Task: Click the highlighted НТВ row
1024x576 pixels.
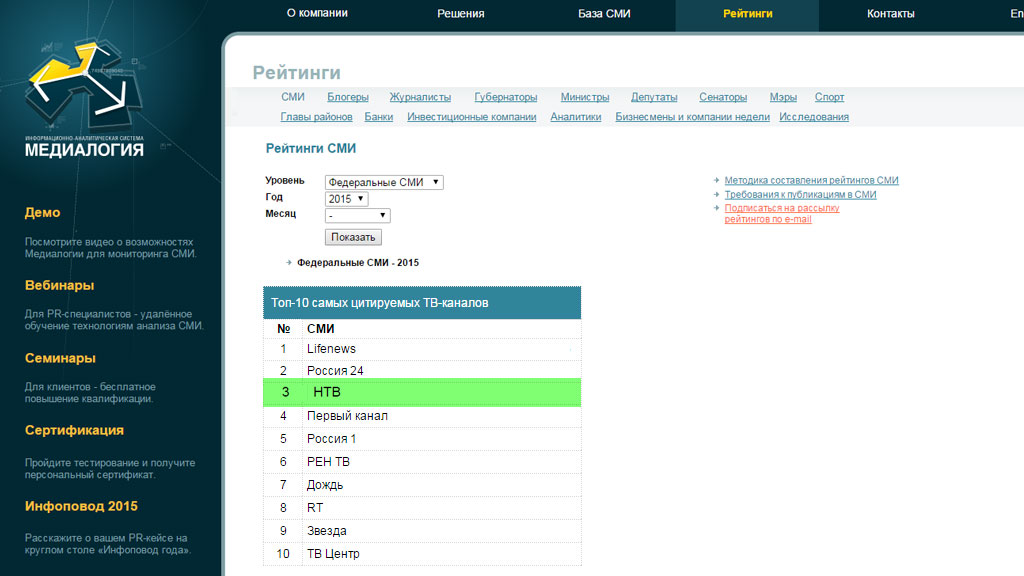Action: tap(422, 392)
